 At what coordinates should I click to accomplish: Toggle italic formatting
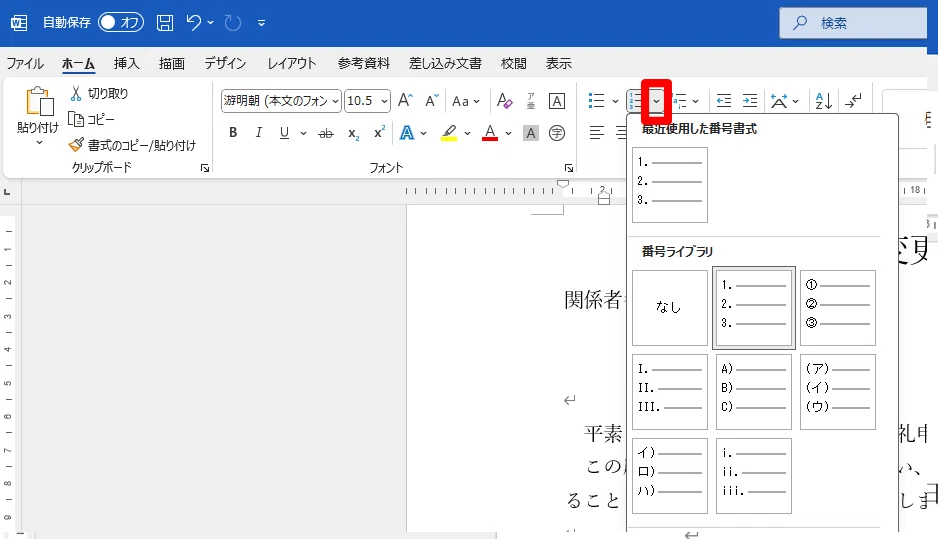click(258, 133)
